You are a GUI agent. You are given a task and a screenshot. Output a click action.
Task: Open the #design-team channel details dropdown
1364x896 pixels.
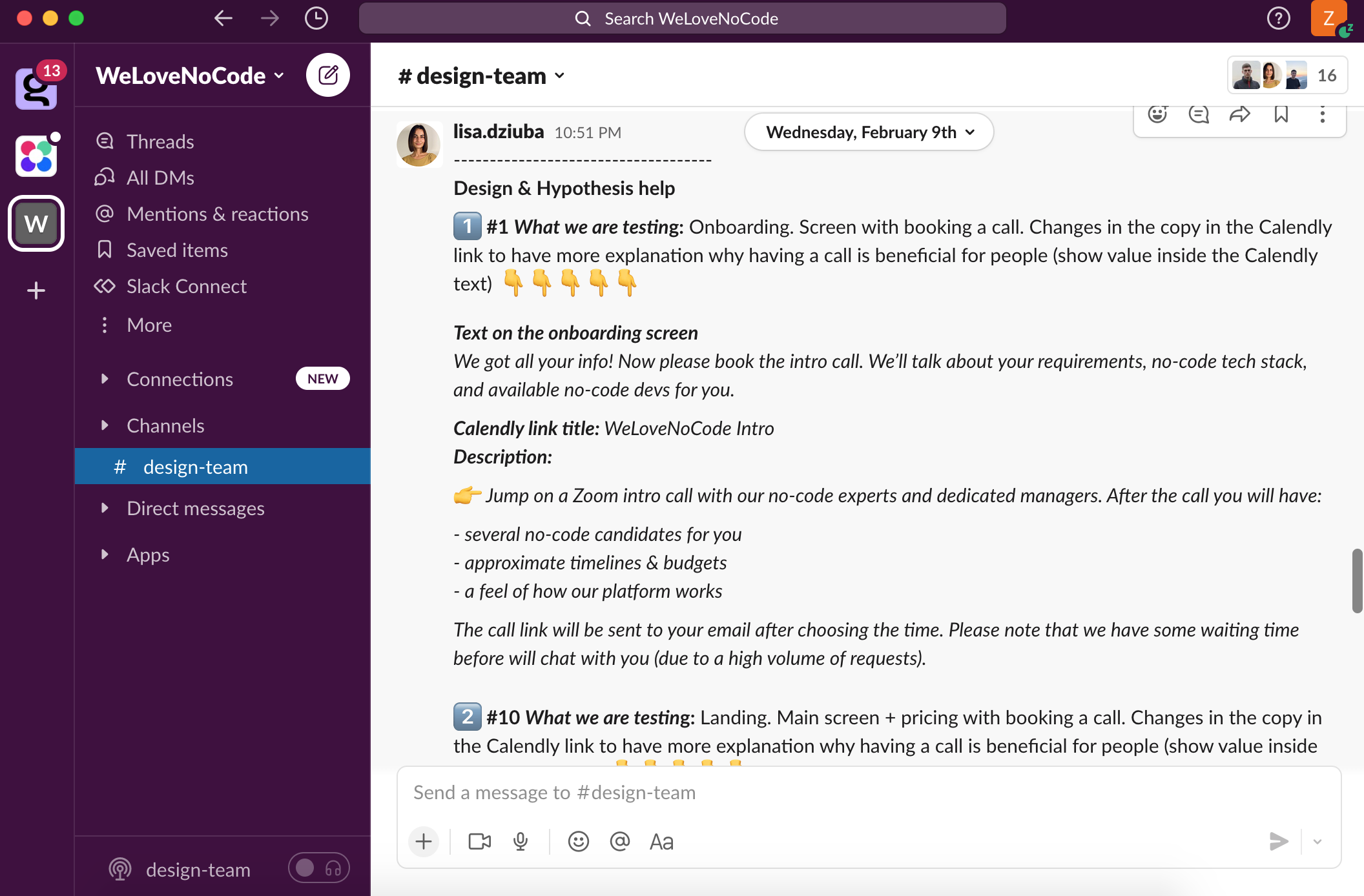pos(481,76)
